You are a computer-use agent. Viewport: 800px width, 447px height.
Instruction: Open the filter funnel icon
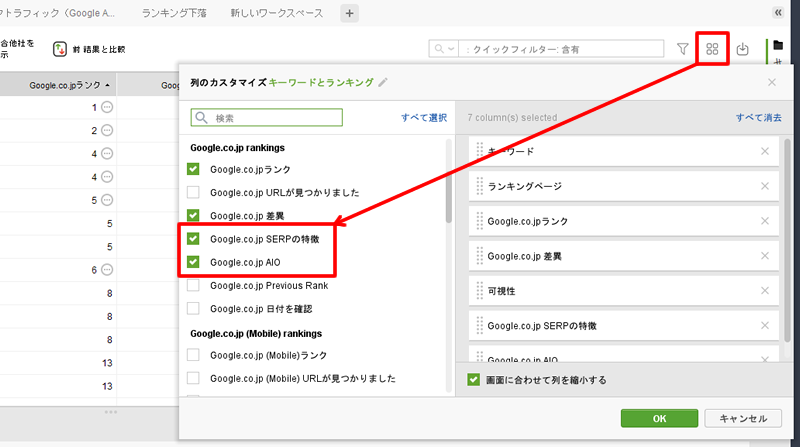(683, 48)
